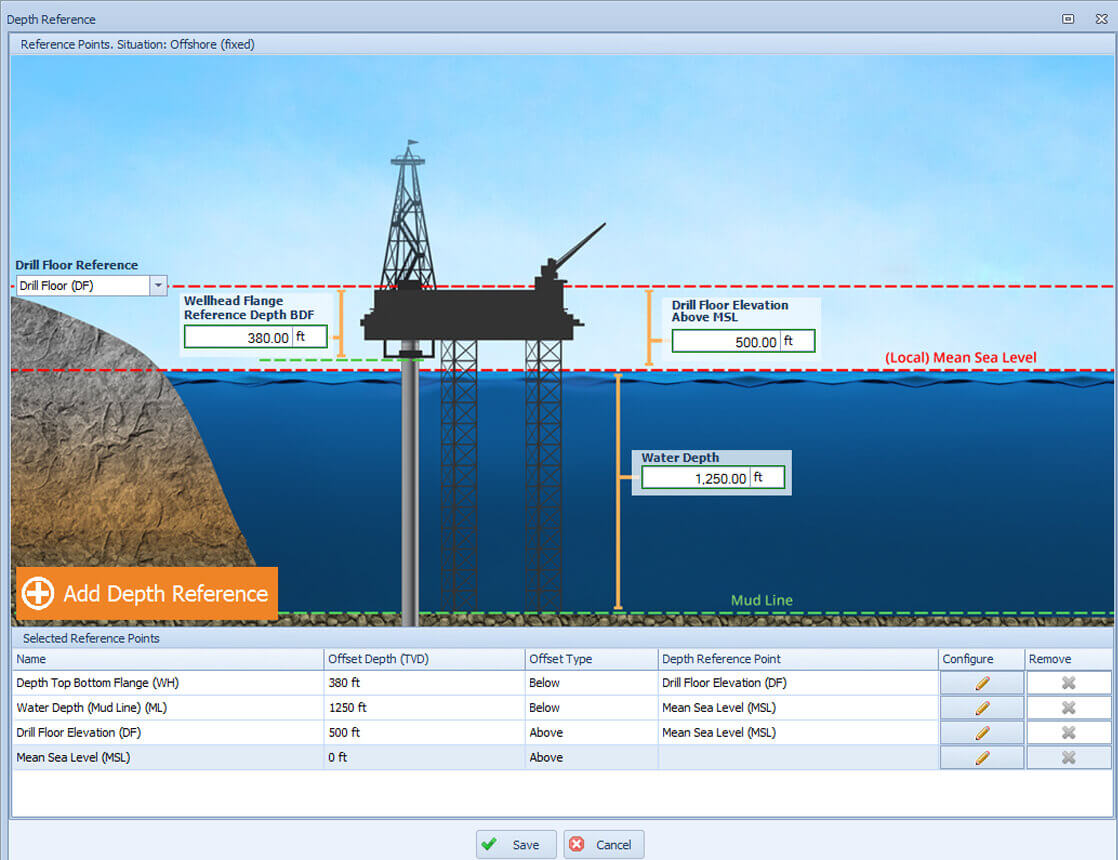Image resolution: width=1118 pixels, height=860 pixels.
Task: Edit Drill Floor Elevation (DF) row with pencil
Action: (x=981, y=733)
